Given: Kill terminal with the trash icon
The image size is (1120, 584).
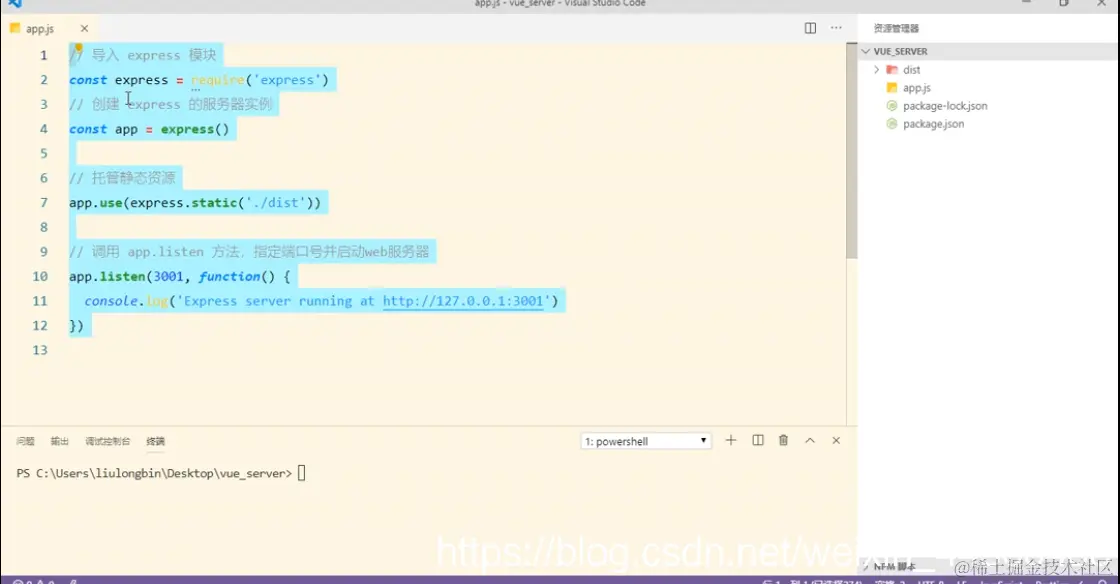Looking at the screenshot, I should click(784, 440).
